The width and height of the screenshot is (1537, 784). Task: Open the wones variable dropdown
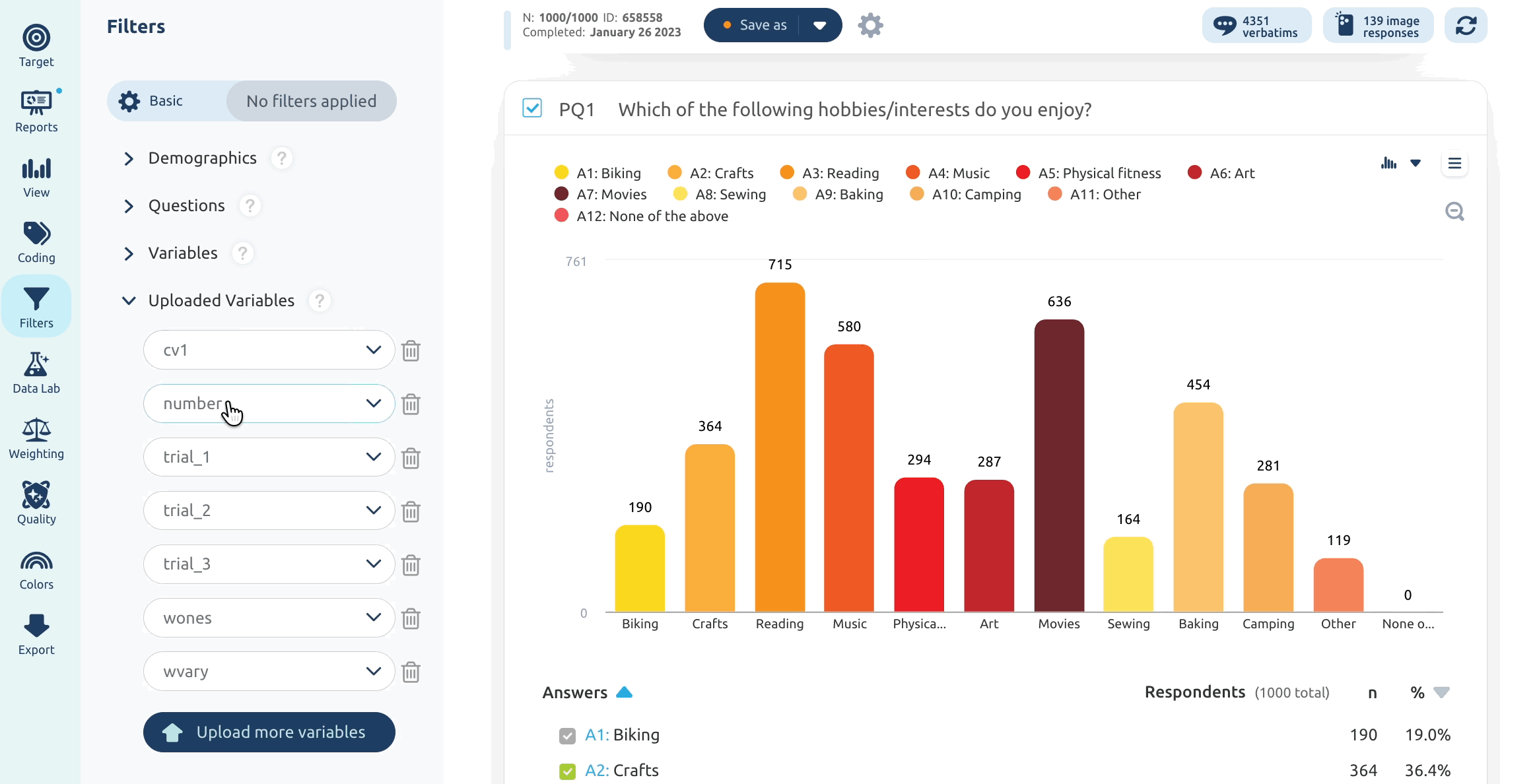coord(269,618)
